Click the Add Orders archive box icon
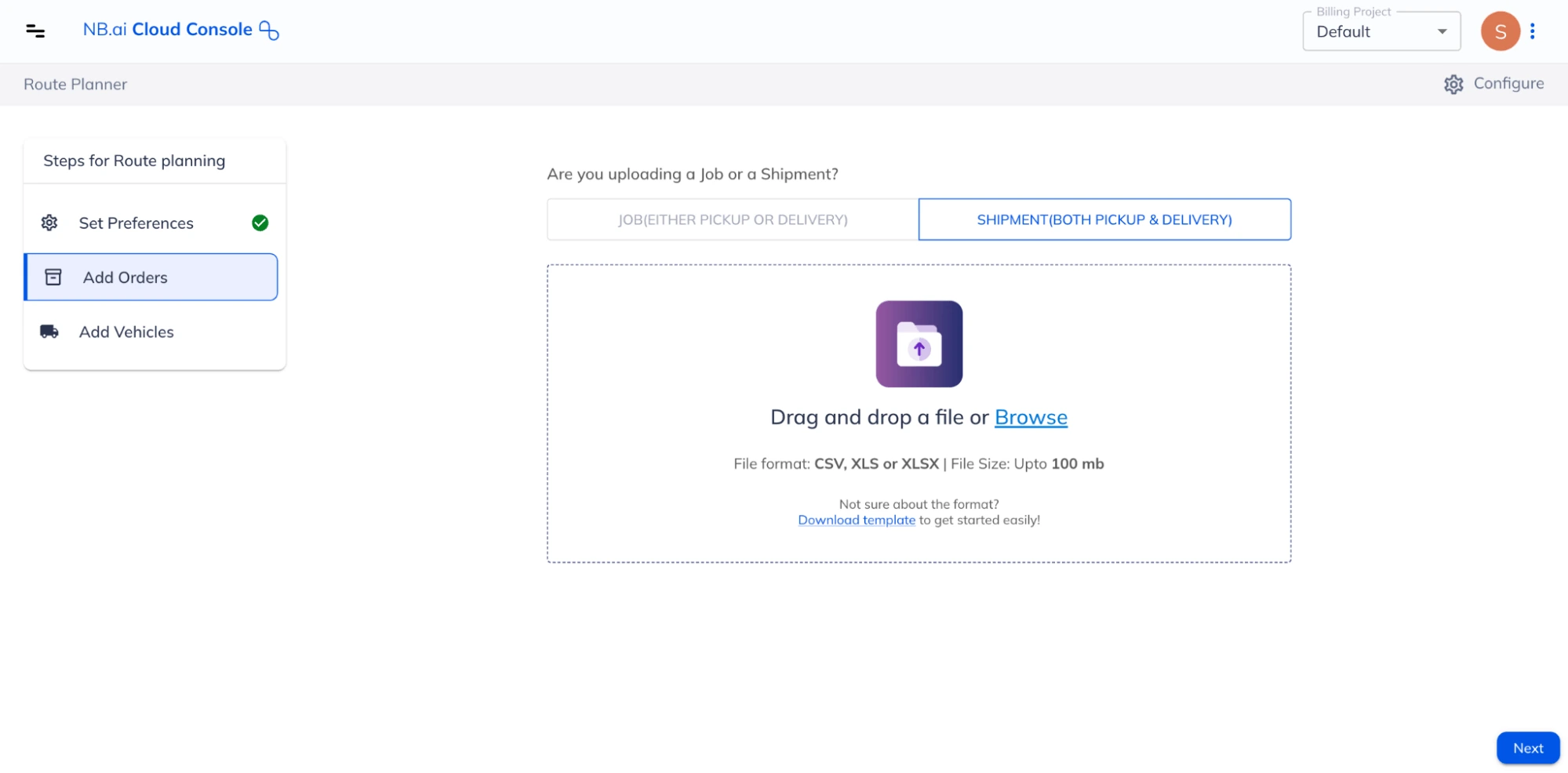The width and height of the screenshot is (1568, 773). 53,278
